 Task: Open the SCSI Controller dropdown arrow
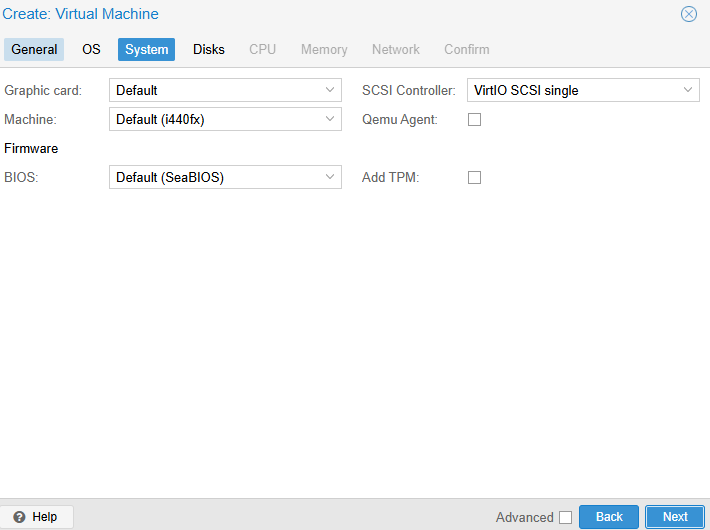(x=689, y=90)
